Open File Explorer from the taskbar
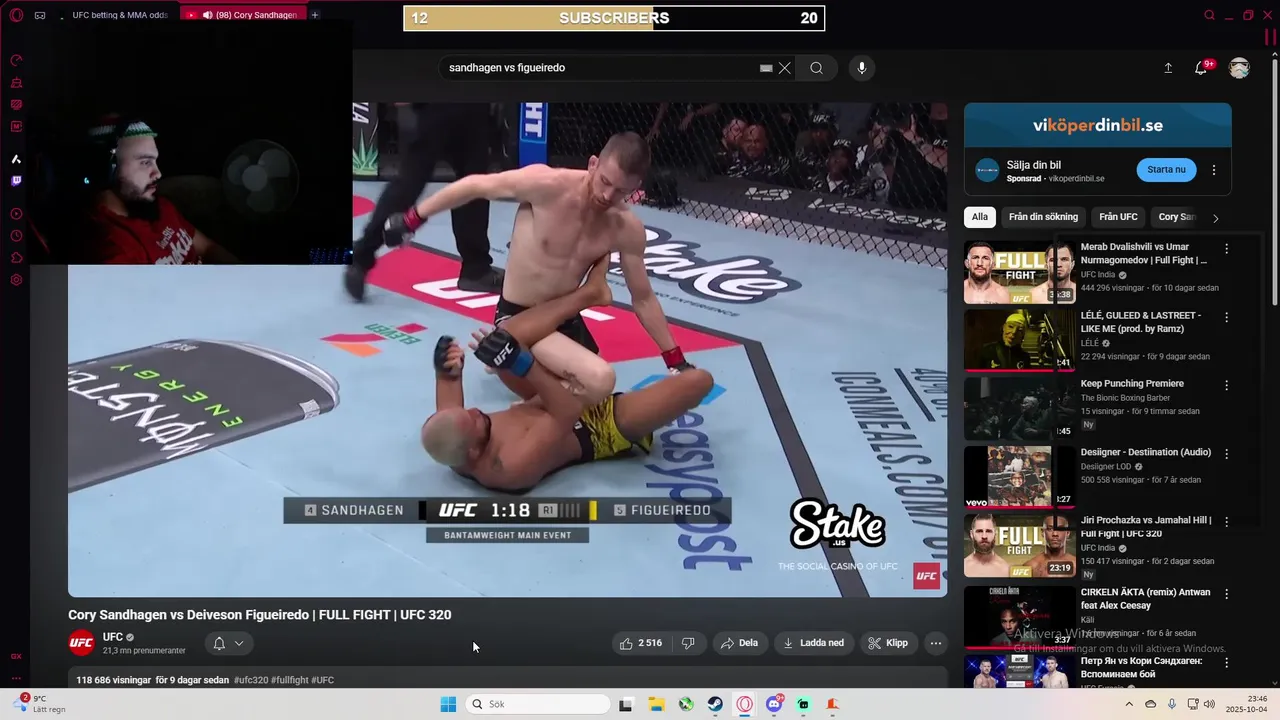Viewport: 1280px width, 720px height. pyautogui.click(x=655, y=704)
